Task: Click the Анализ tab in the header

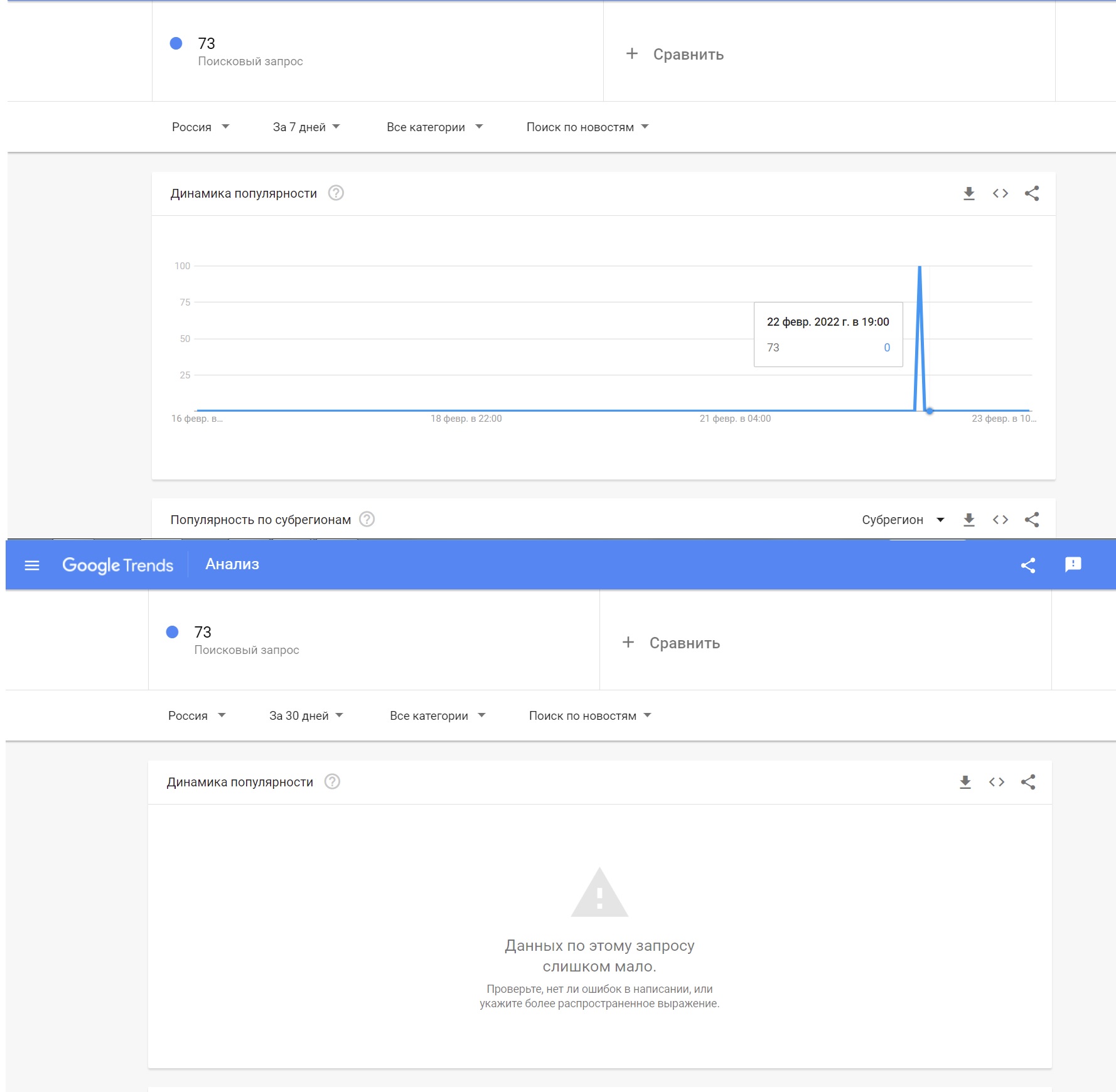Action: click(x=232, y=564)
